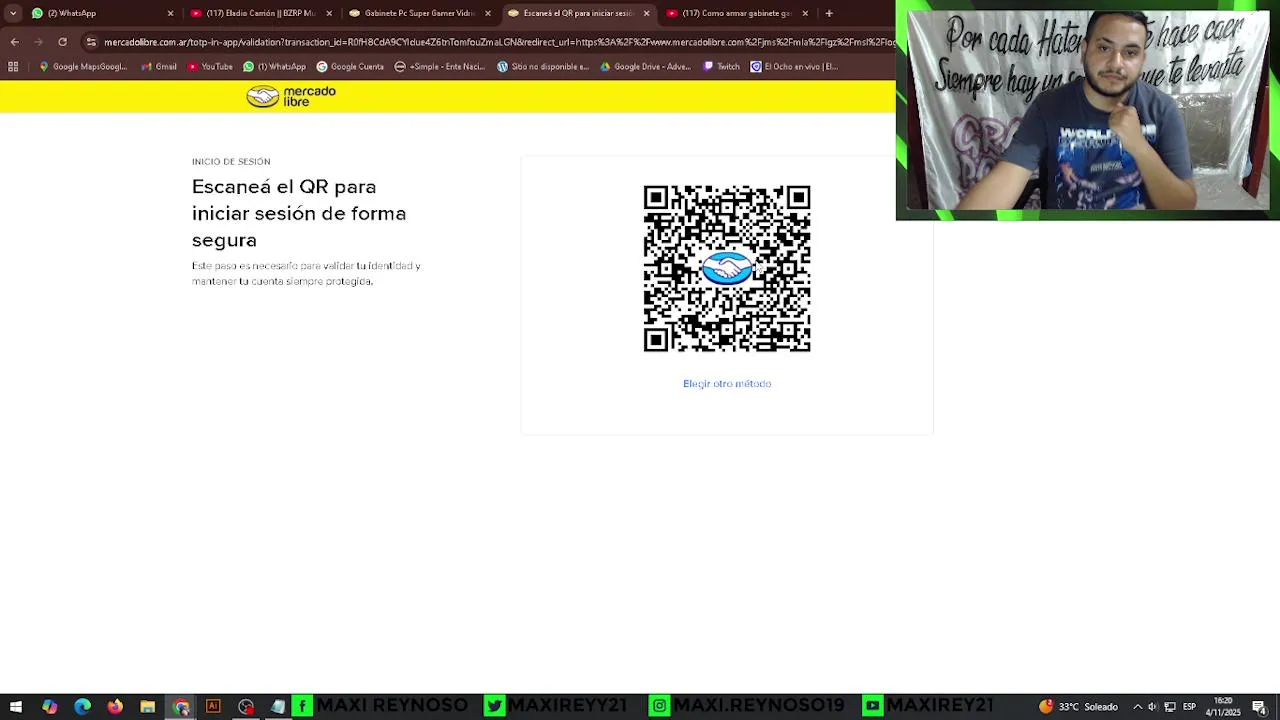1280x720 pixels.
Task: Open the Gmail bookmark
Action: click(159, 67)
